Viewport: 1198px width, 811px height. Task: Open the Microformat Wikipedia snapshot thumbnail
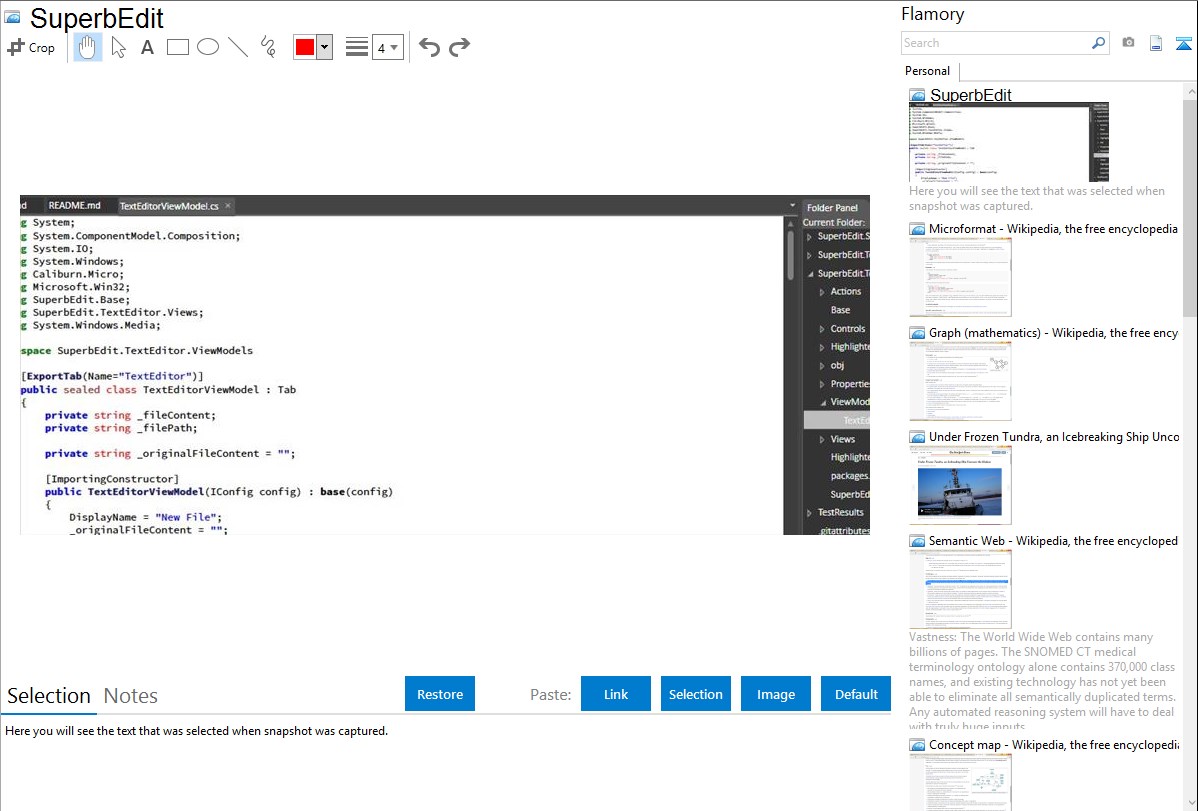pos(960,277)
